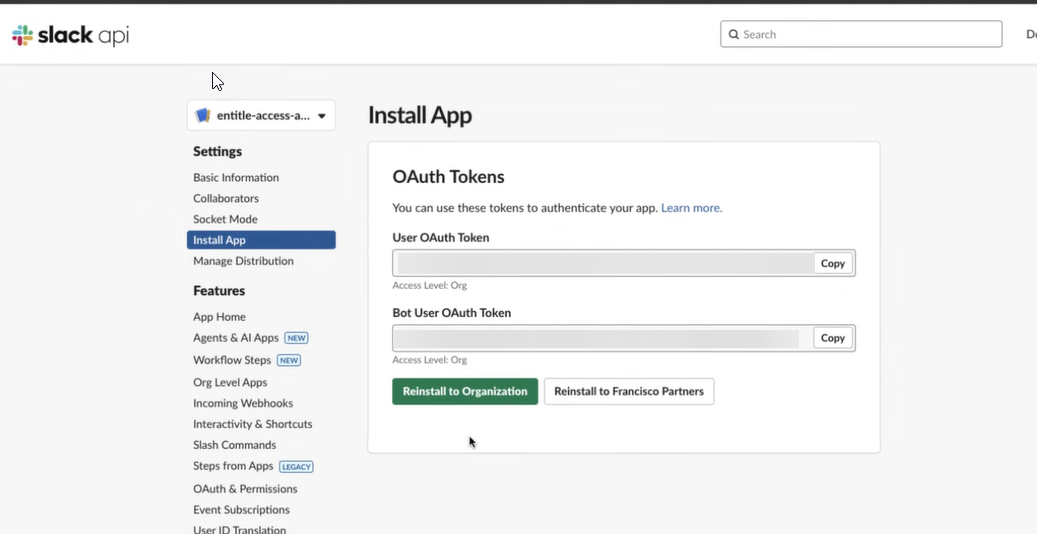Click the OAuth Tokens heading
This screenshot has width=1037, height=534.
[448, 177]
